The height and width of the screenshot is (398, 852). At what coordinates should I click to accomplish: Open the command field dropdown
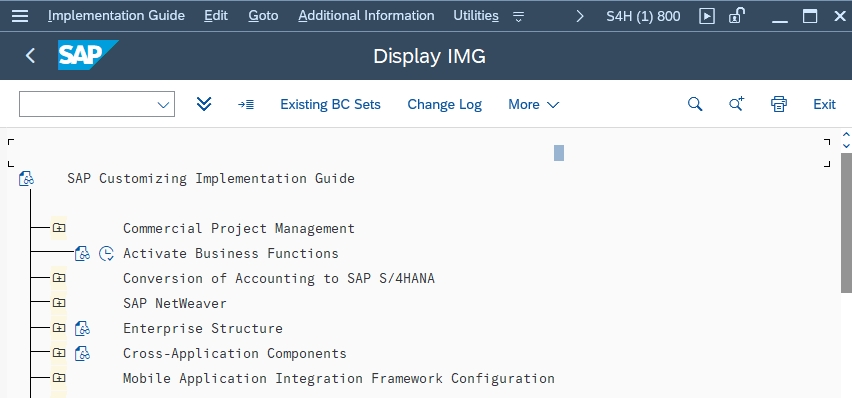(163, 104)
